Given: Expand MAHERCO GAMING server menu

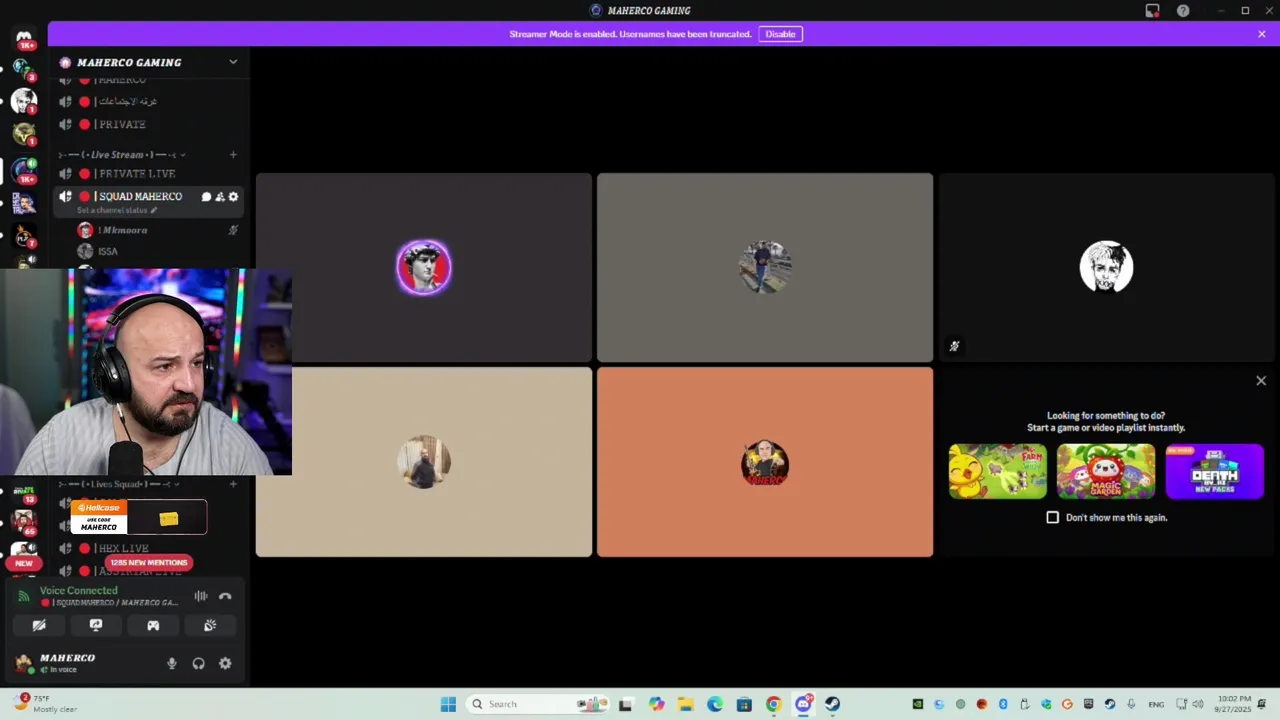Looking at the screenshot, I should coord(233,62).
